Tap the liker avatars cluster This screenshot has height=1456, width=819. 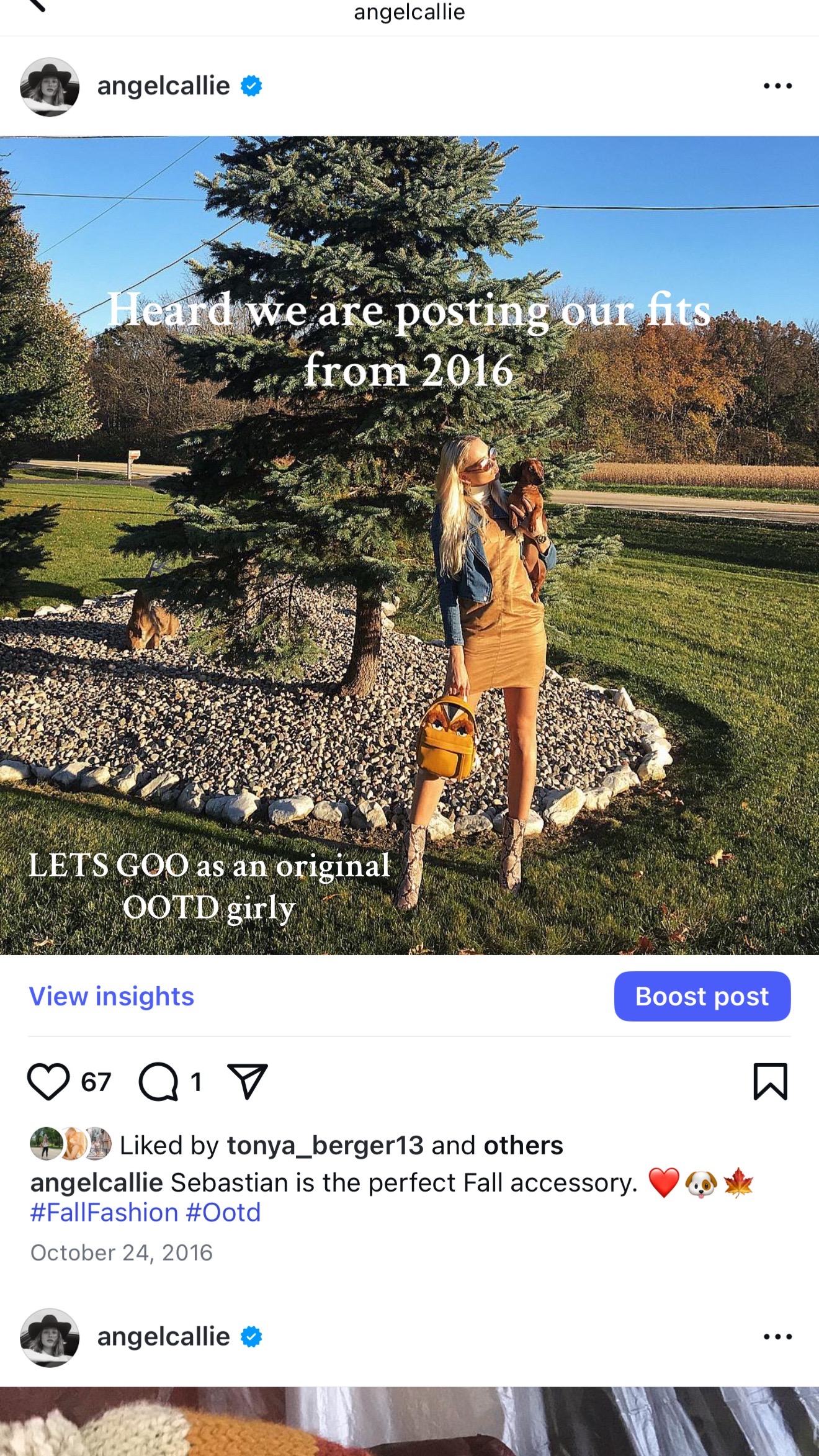click(71, 1144)
